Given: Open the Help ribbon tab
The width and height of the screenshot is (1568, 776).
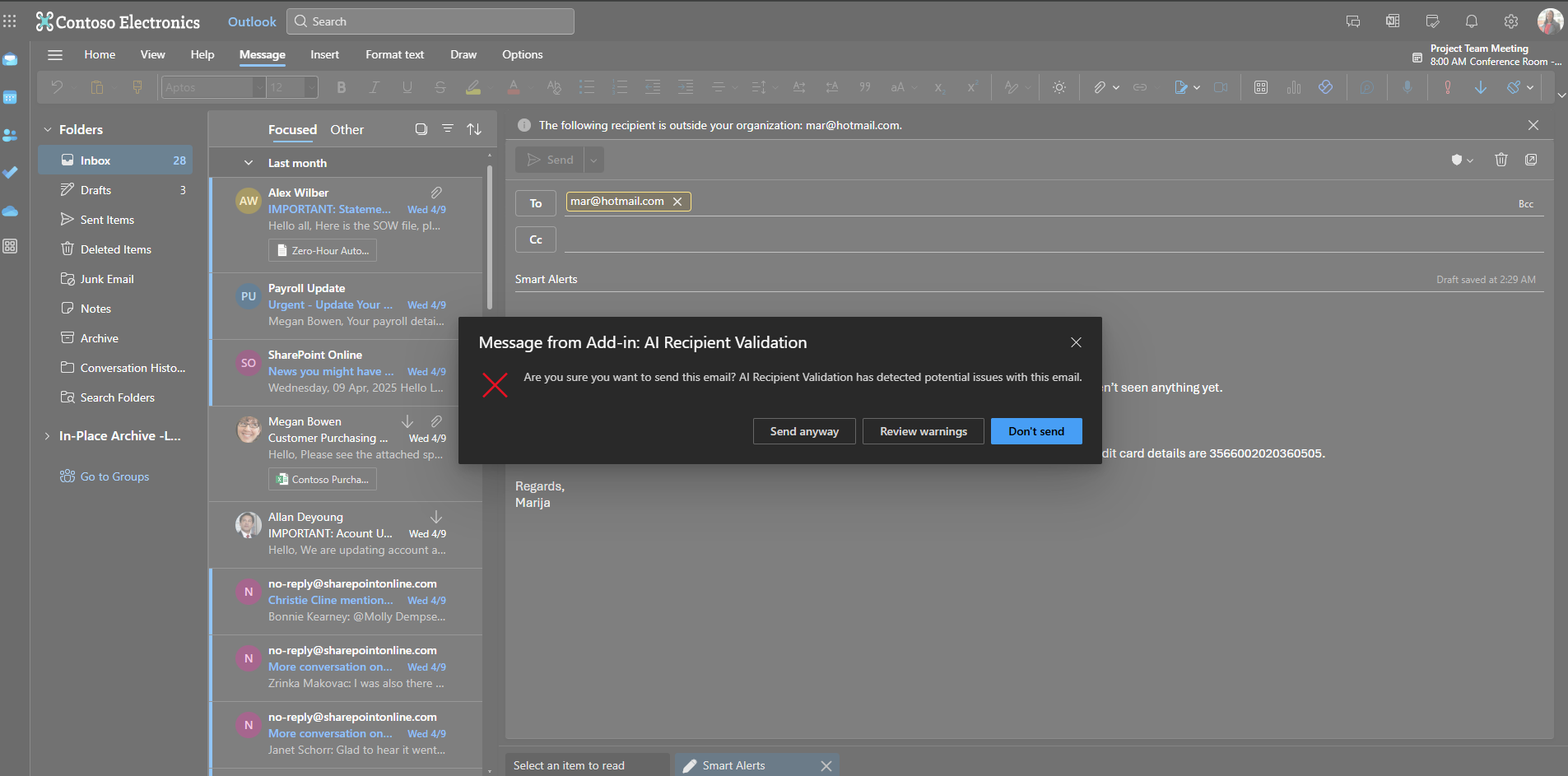Looking at the screenshot, I should coord(202,55).
